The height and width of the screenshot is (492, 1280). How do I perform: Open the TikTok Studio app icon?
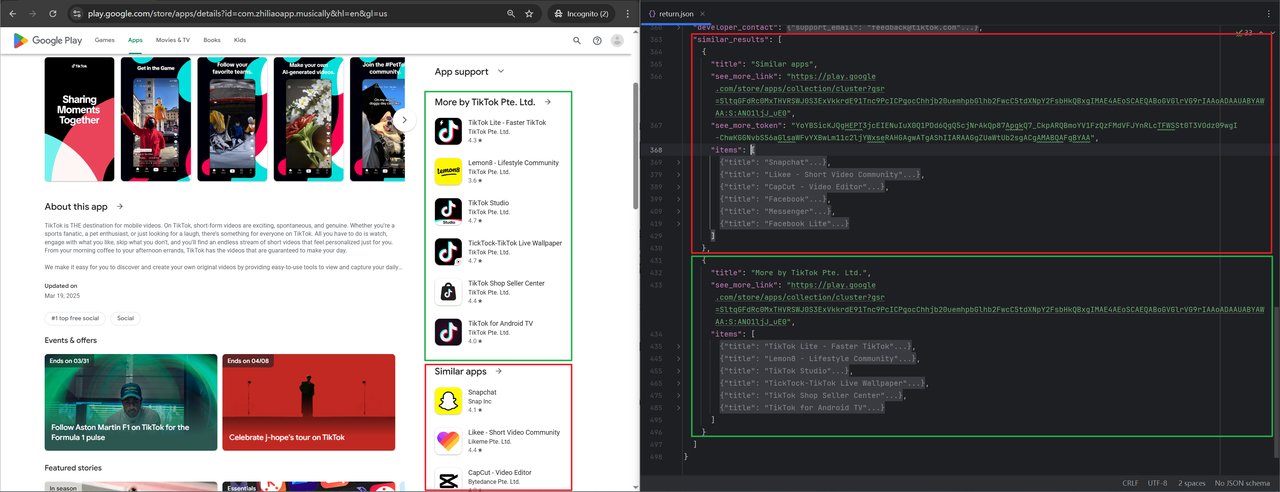click(448, 211)
